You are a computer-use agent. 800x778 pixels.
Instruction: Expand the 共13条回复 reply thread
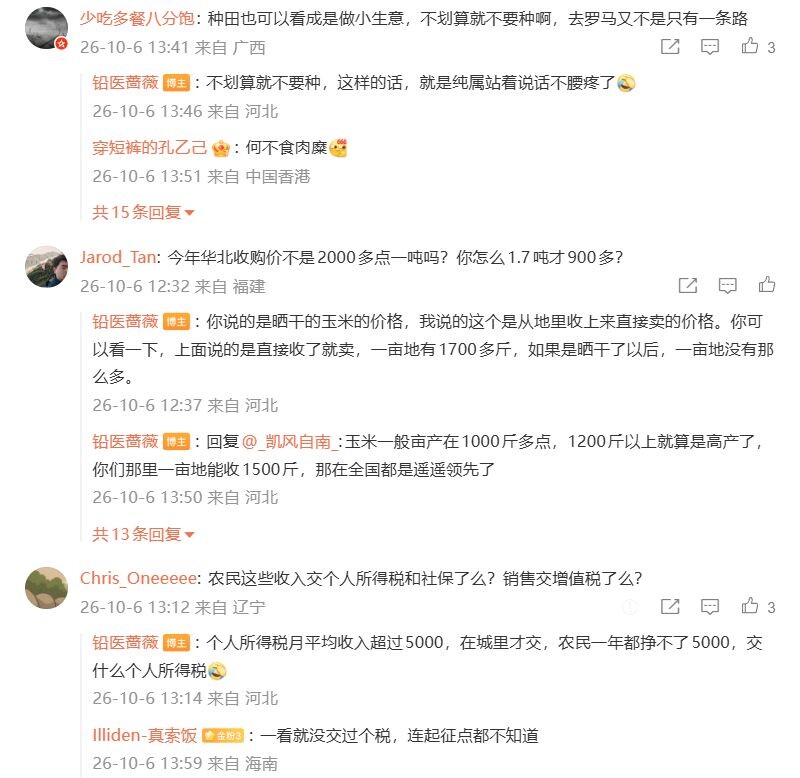143,534
